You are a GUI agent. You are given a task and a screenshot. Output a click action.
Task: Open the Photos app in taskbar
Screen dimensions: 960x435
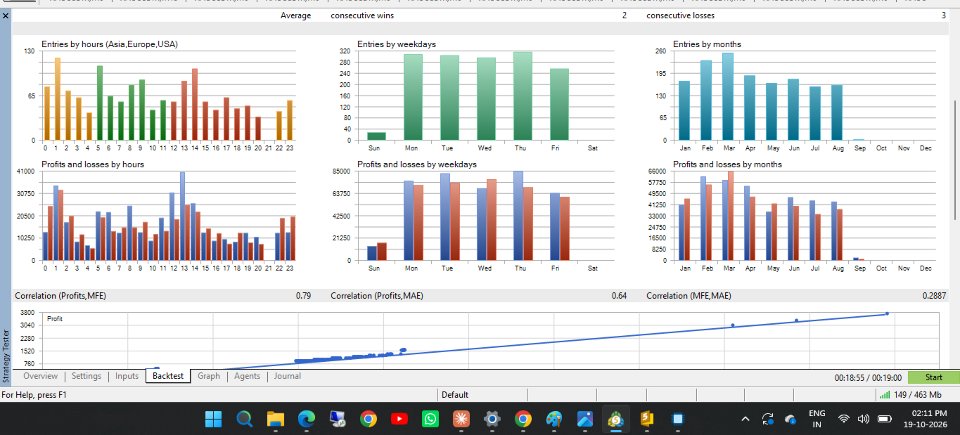coord(585,419)
